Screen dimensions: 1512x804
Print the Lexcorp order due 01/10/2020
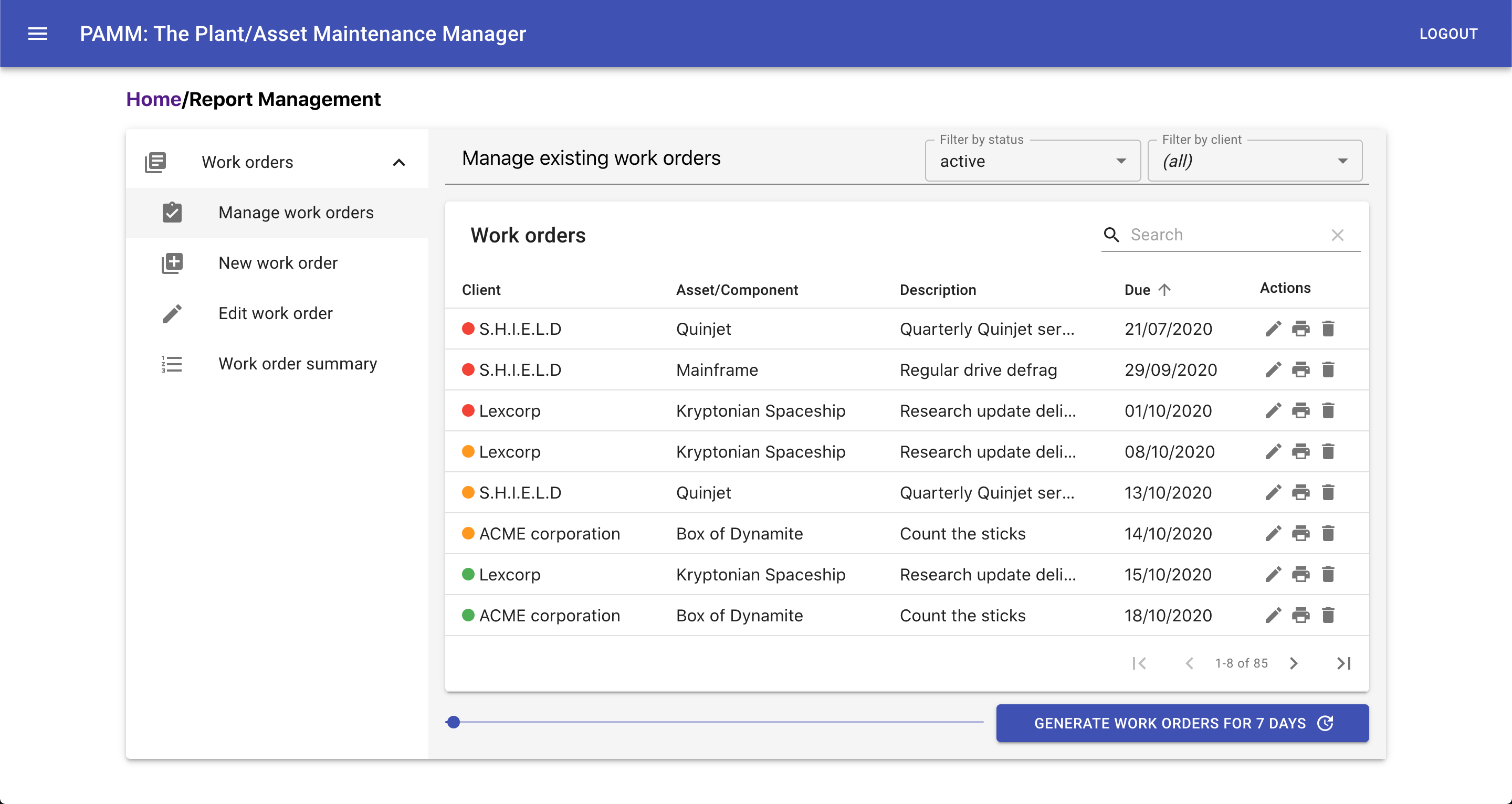coord(1301,411)
